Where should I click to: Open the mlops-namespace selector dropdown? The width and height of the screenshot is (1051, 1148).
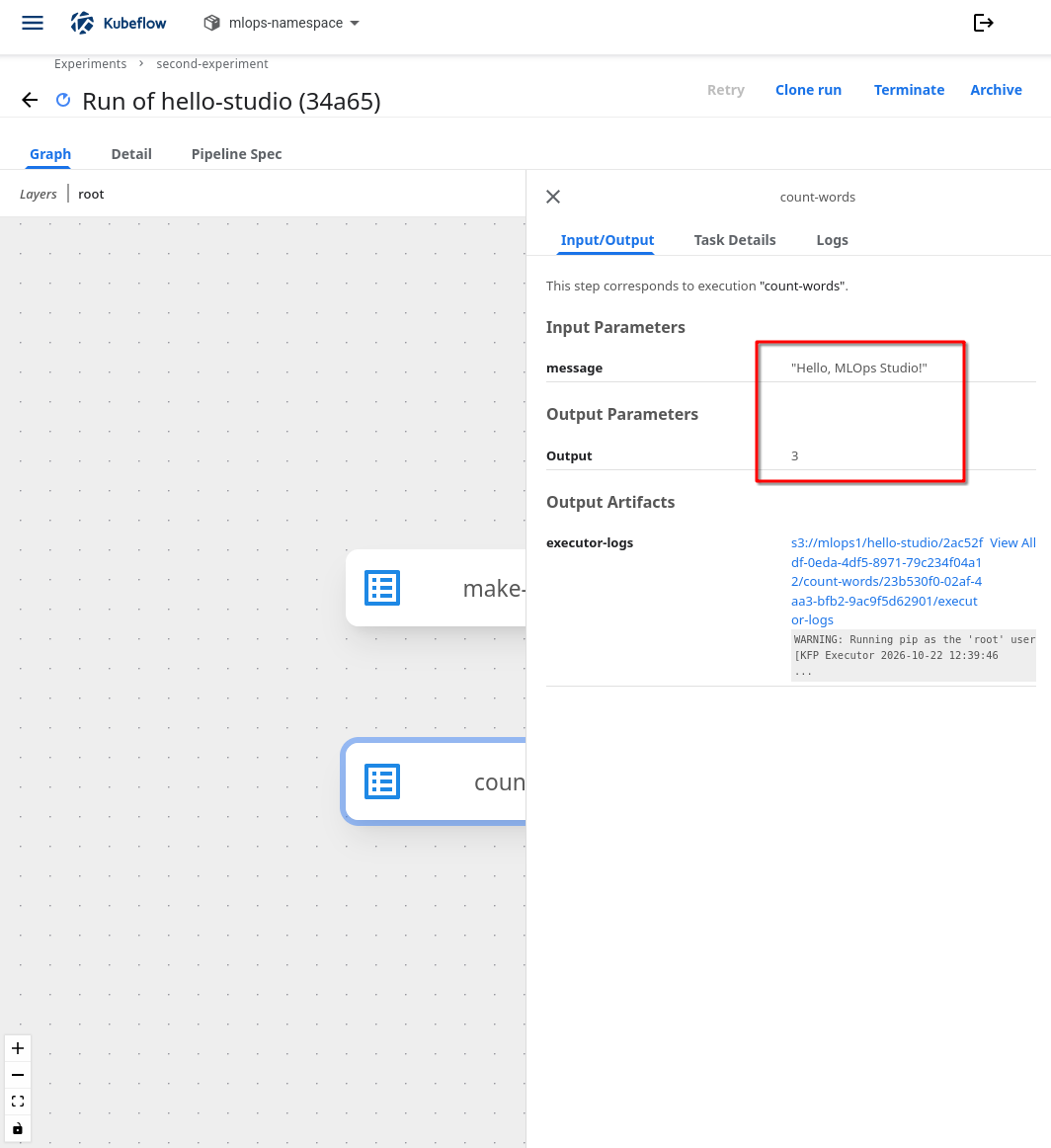coord(282,23)
